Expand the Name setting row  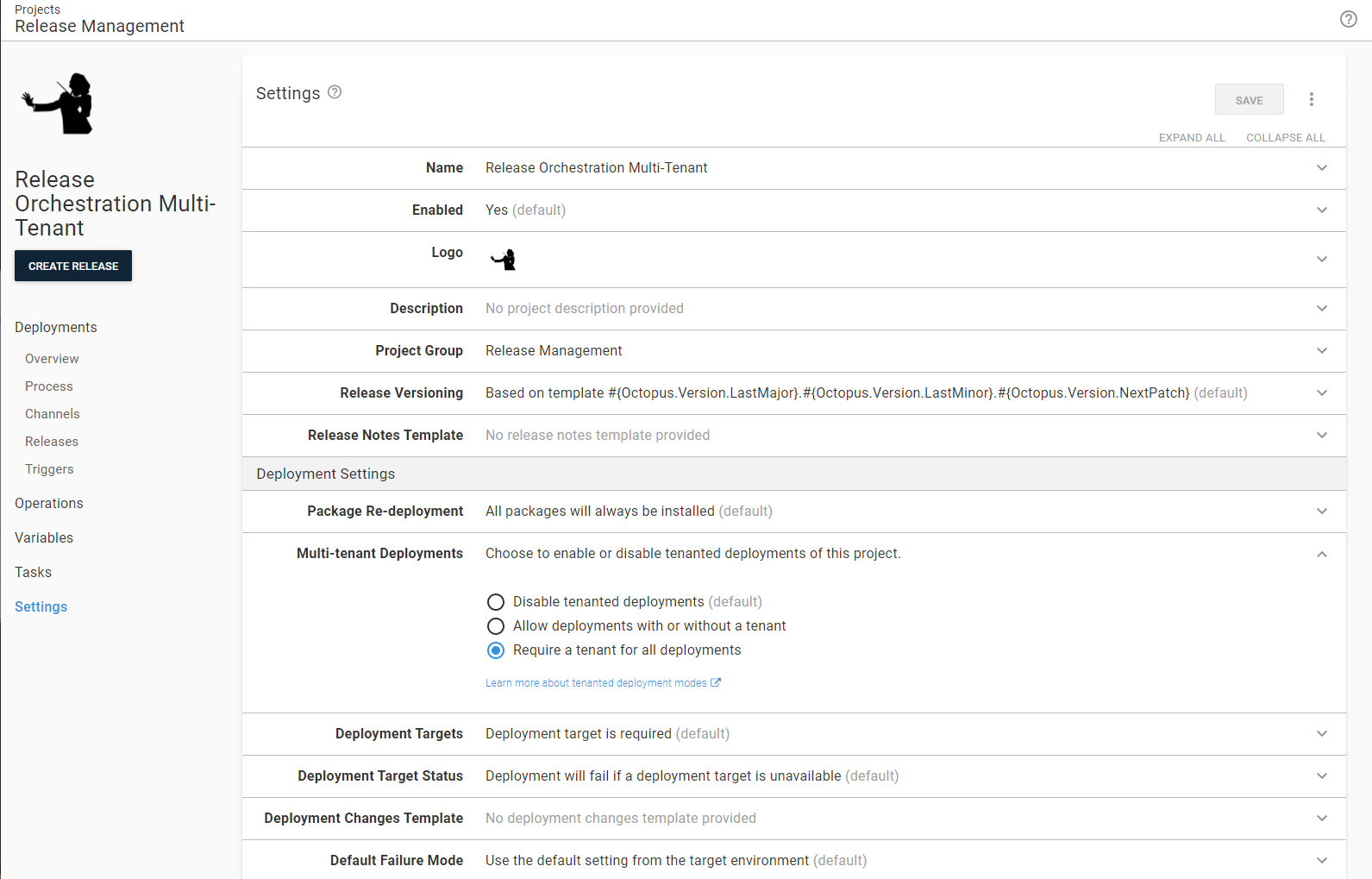point(1322,168)
